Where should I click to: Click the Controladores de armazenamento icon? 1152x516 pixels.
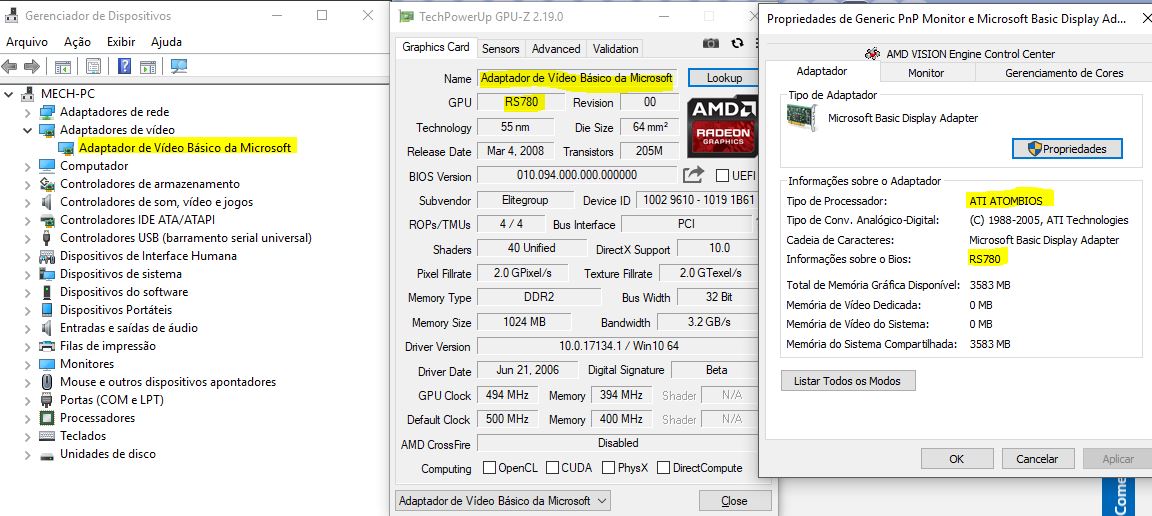click(47, 184)
